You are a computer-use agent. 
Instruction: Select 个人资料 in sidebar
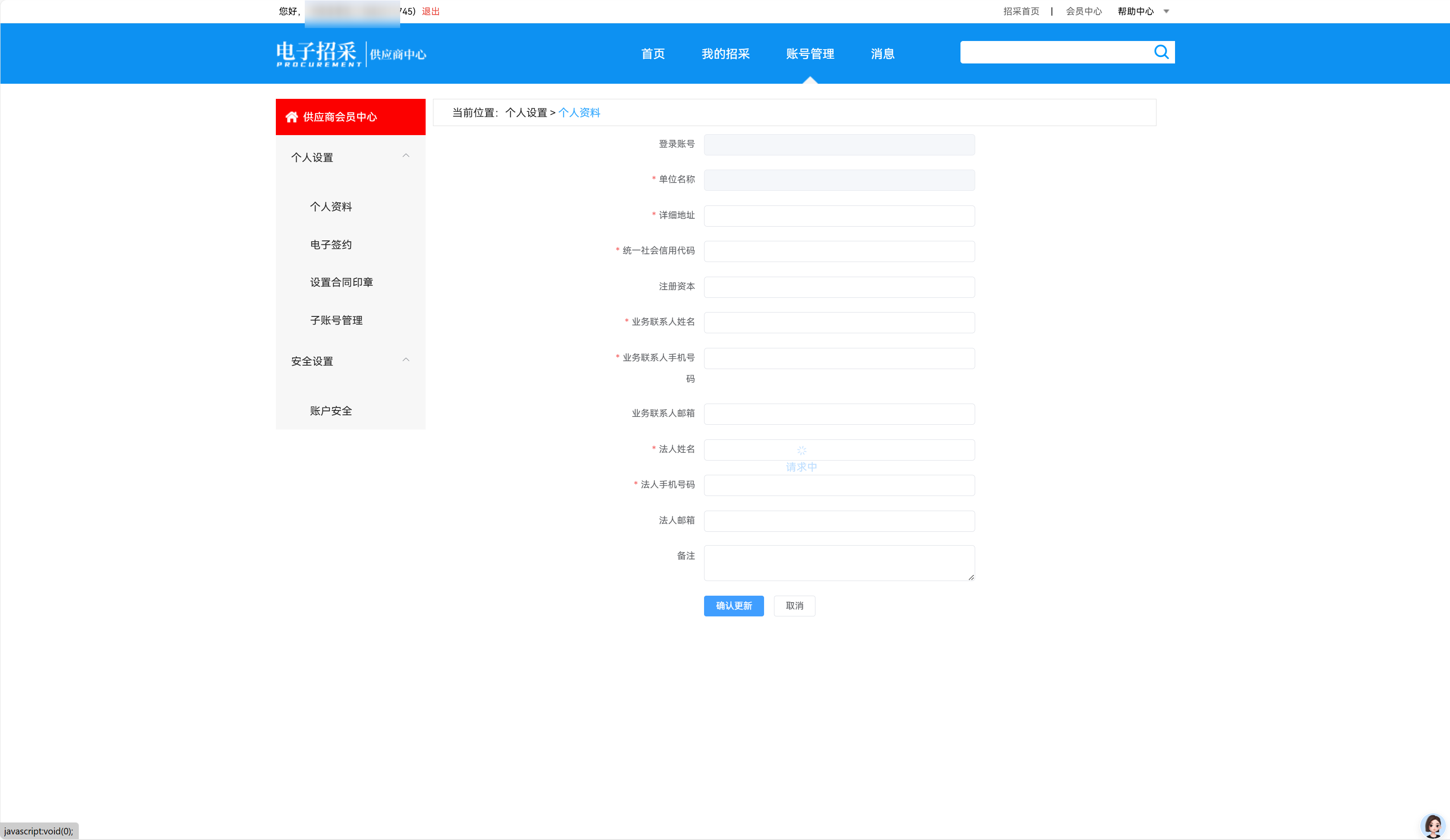pyautogui.click(x=331, y=207)
